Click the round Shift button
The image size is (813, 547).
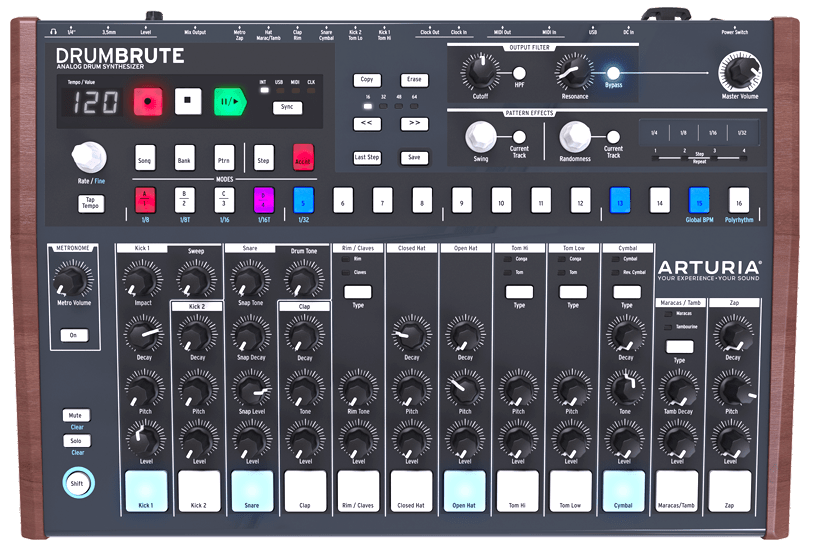pyautogui.click(x=78, y=483)
